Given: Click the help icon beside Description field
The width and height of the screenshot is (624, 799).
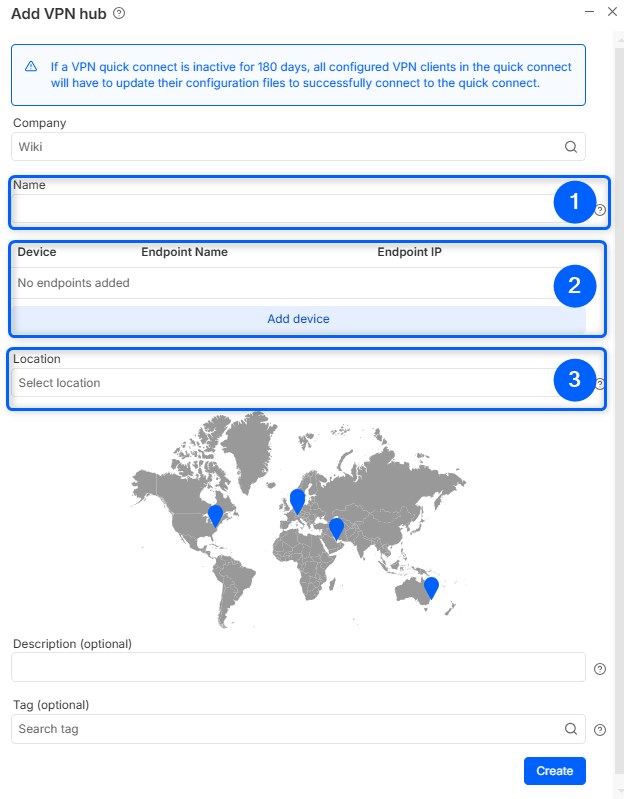Looking at the screenshot, I should pos(600,669).
